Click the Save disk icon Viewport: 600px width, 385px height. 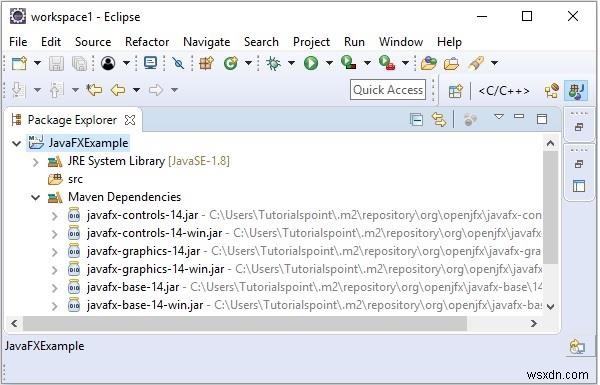point(56,64)
